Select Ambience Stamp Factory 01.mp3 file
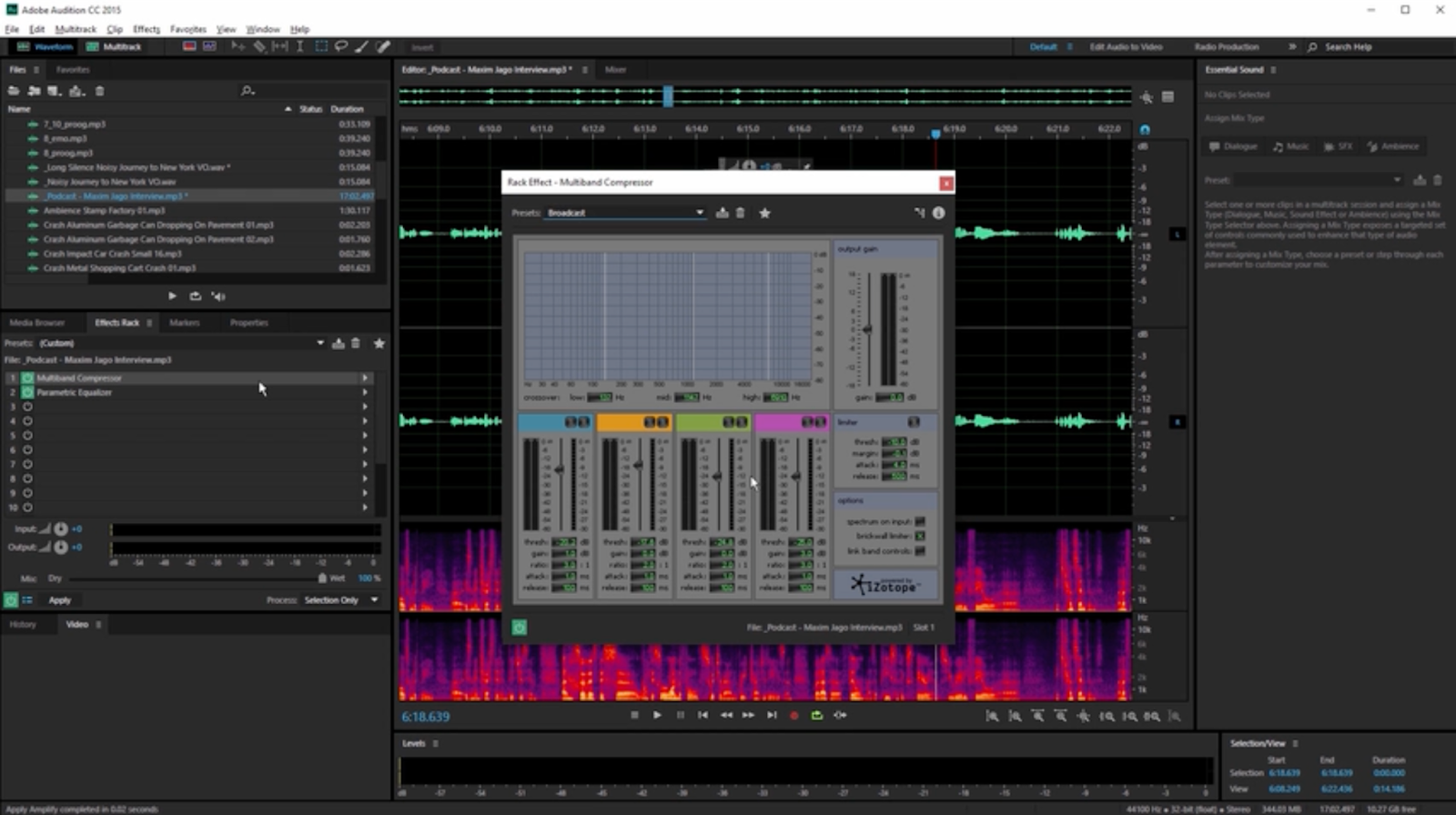Viewport: 1456px width, 815px height. coord(105,210)
